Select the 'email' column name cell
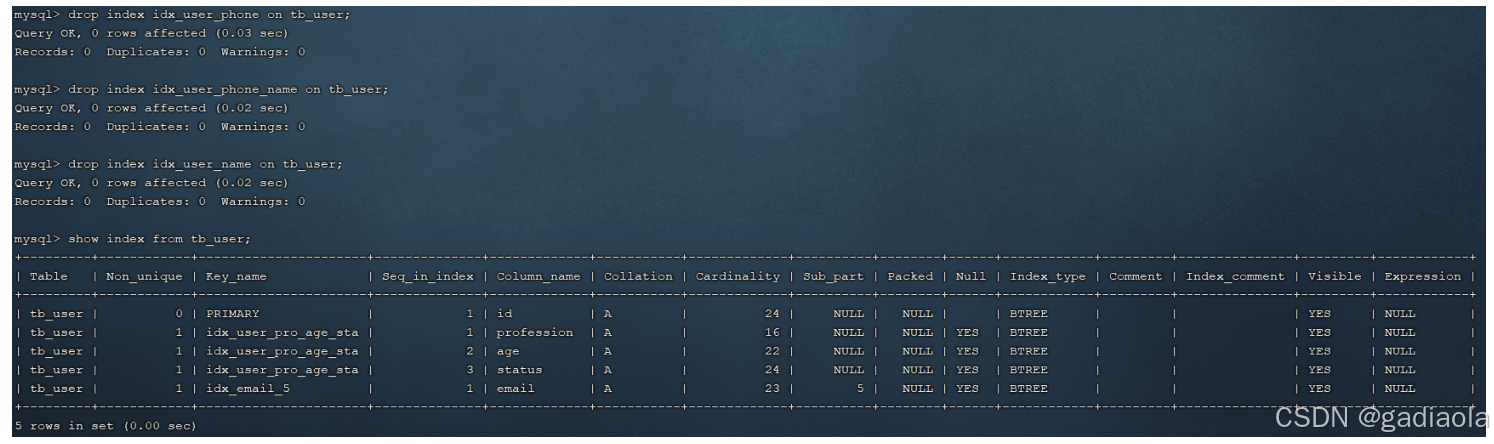 point(515,389)
